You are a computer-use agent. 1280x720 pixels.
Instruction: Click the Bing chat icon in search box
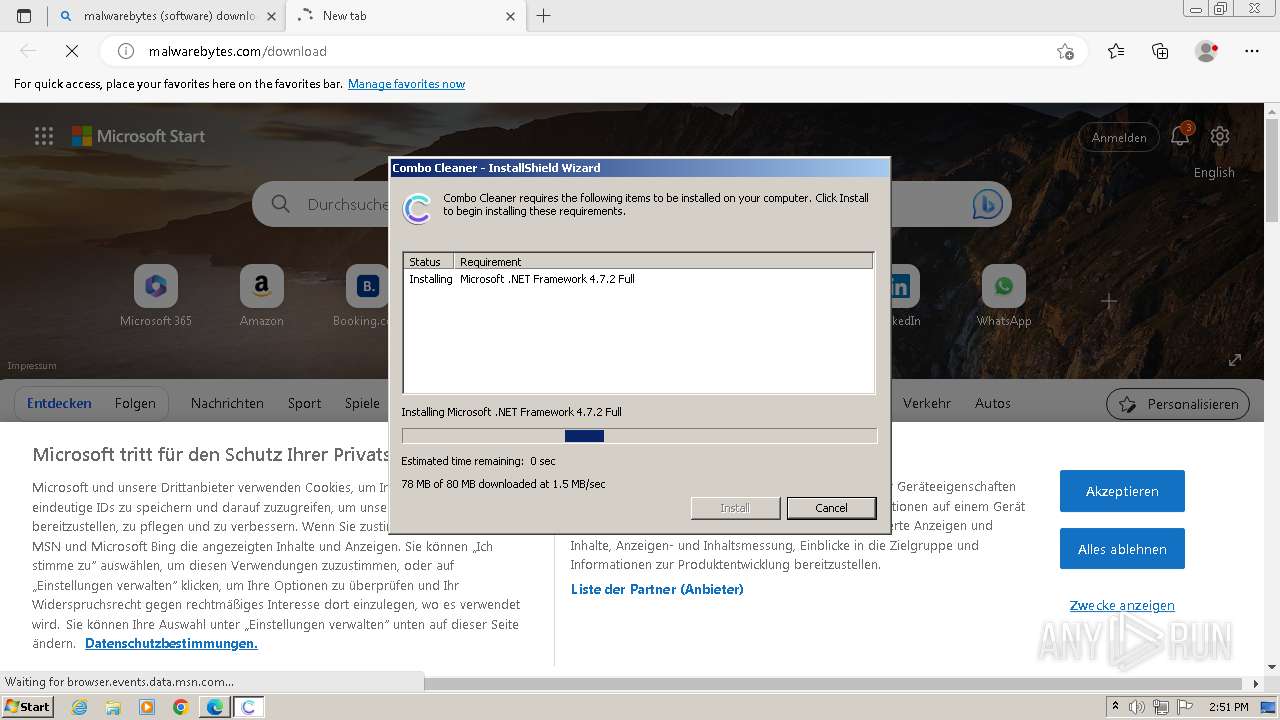[987, 204]
